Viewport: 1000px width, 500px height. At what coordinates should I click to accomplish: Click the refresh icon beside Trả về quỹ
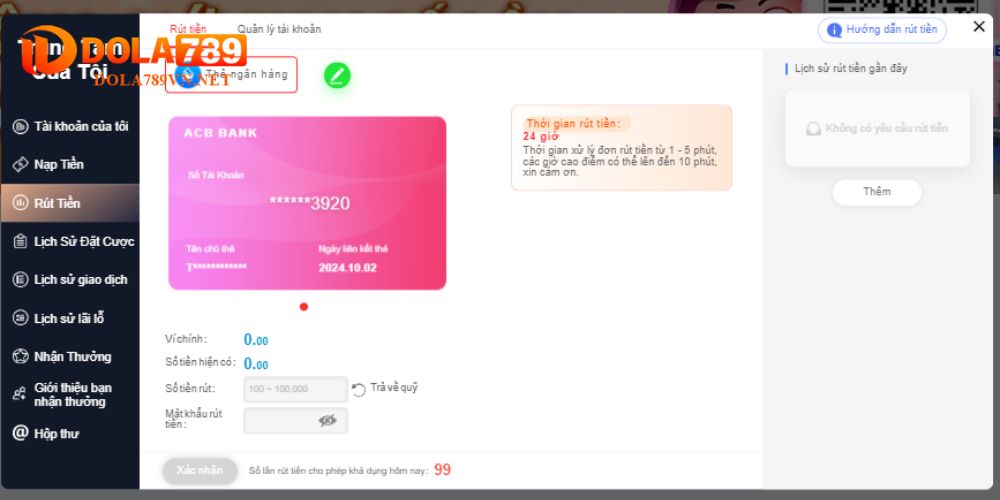pyautogui.click(x=359, y=390)
